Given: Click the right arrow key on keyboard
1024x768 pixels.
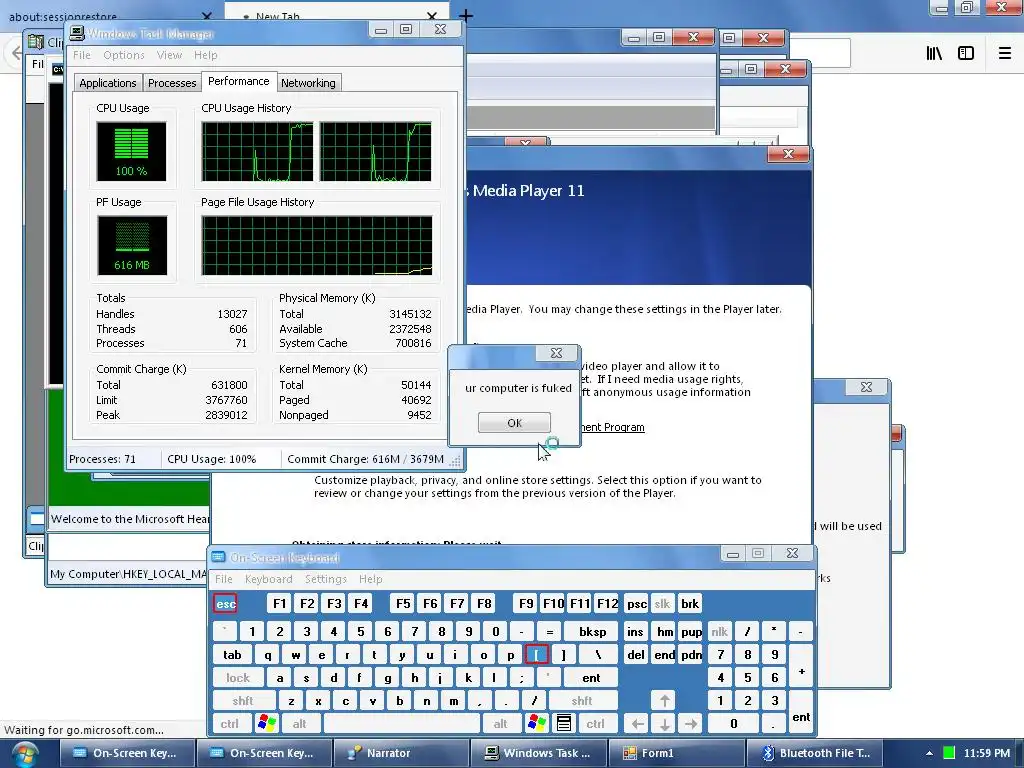Looking at the screenshot, I should pos(690,724).
